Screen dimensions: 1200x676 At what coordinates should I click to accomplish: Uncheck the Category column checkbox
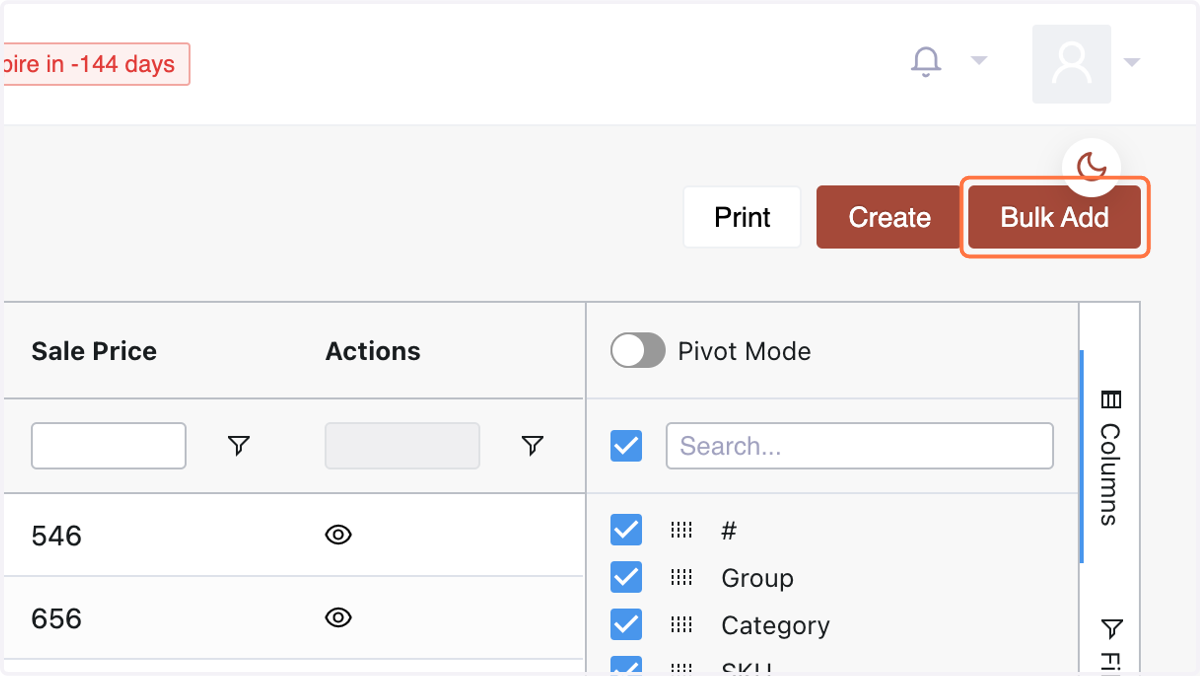point(626,625)
